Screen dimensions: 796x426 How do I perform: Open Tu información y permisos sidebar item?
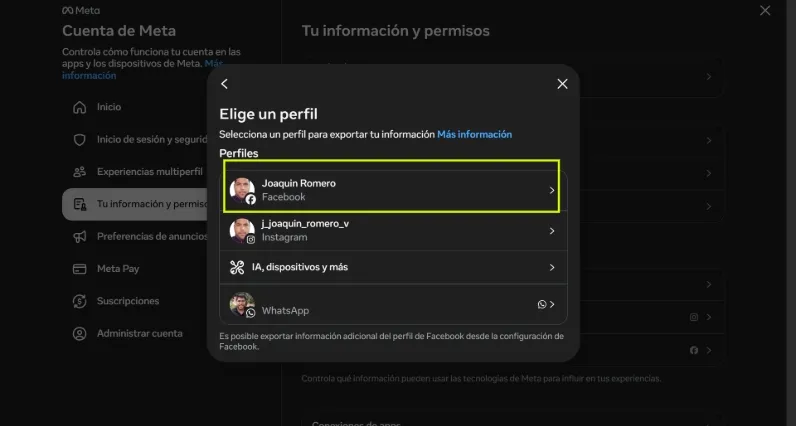(x=135, y=204)
